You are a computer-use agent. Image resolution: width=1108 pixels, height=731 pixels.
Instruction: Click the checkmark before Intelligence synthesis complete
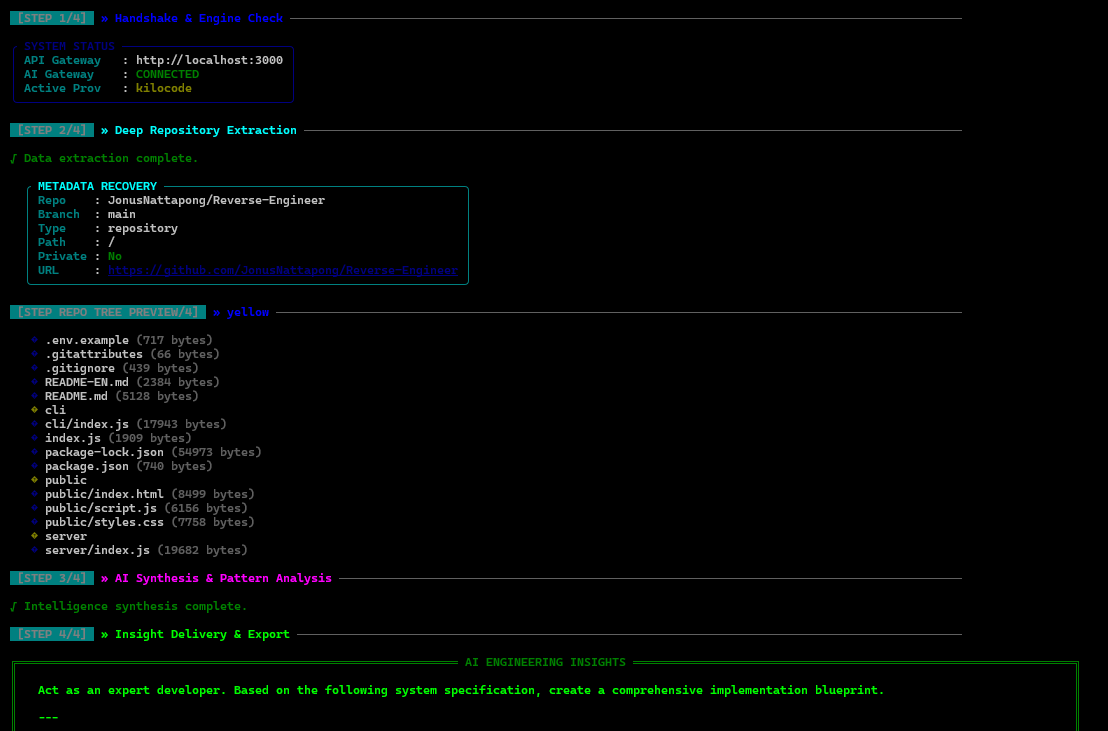coord(13,606)
